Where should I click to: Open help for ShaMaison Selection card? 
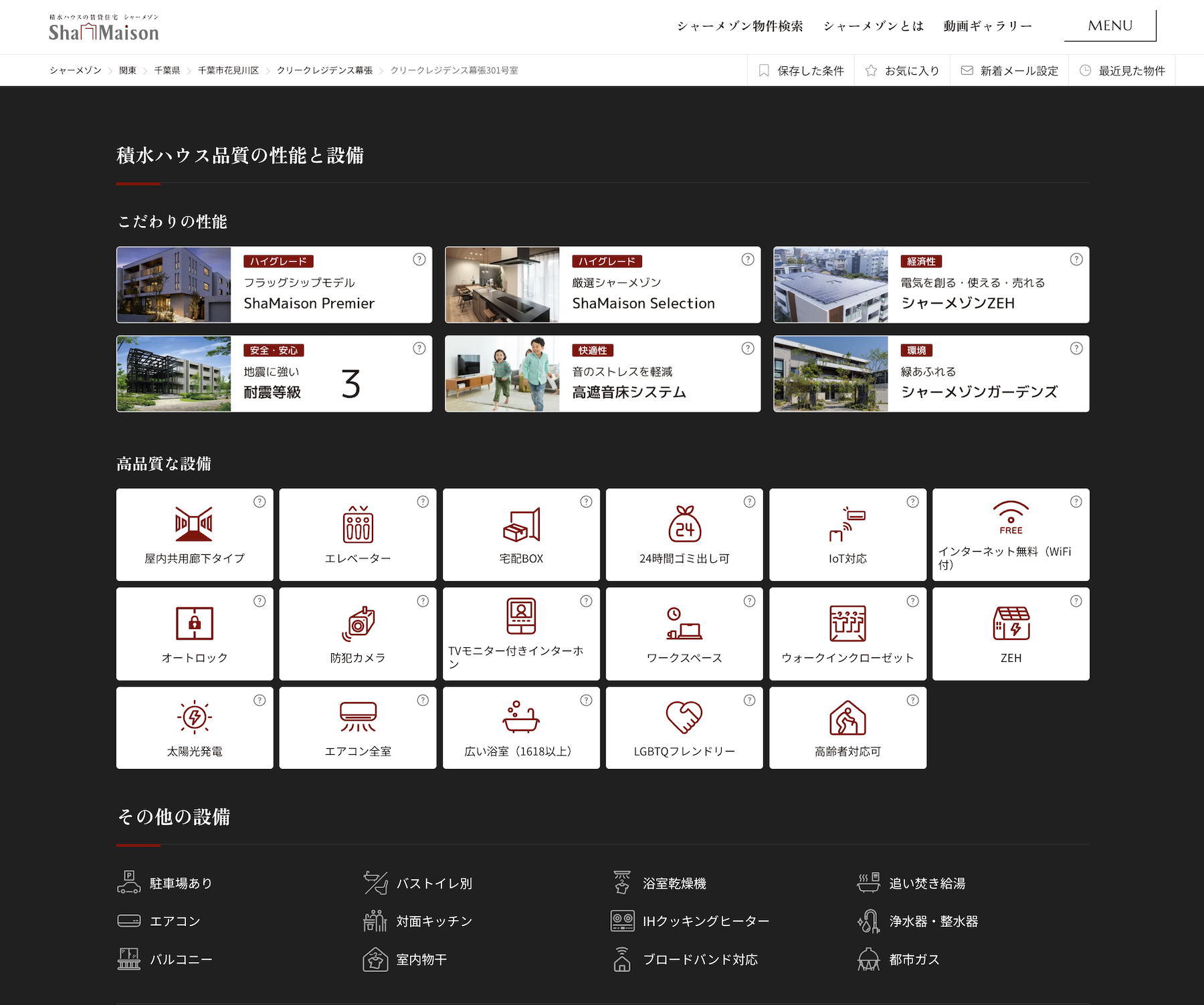click(748, 259)
